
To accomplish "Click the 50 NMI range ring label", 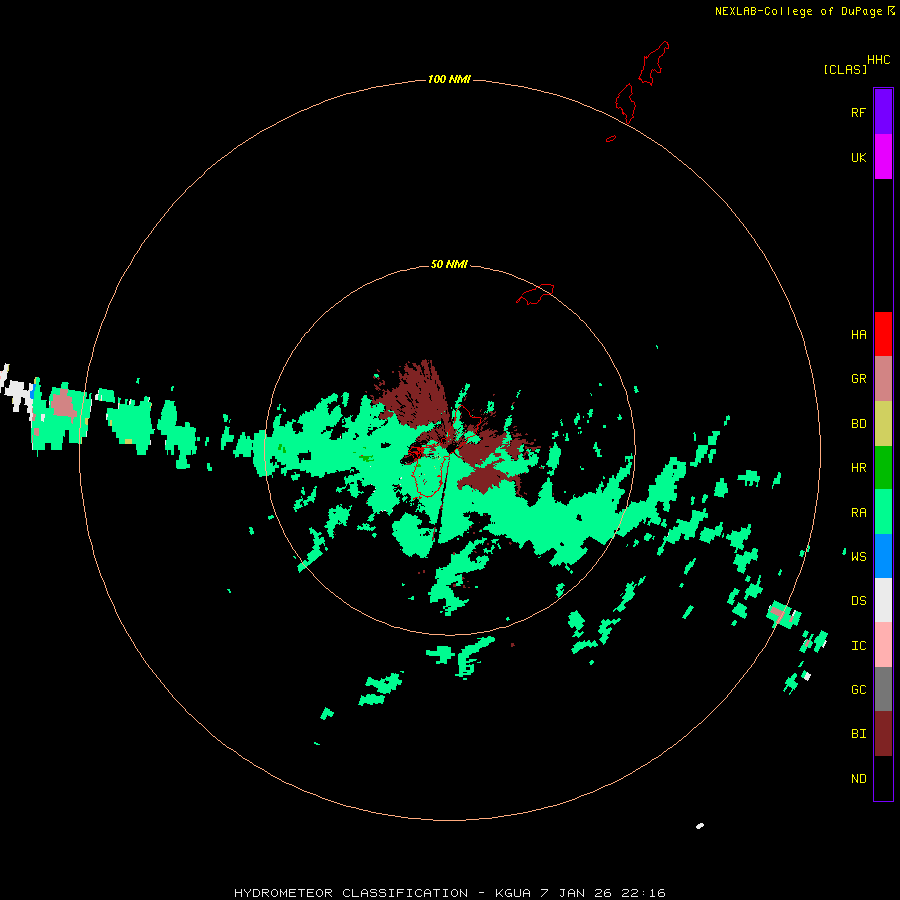I will tap(449, 264).
